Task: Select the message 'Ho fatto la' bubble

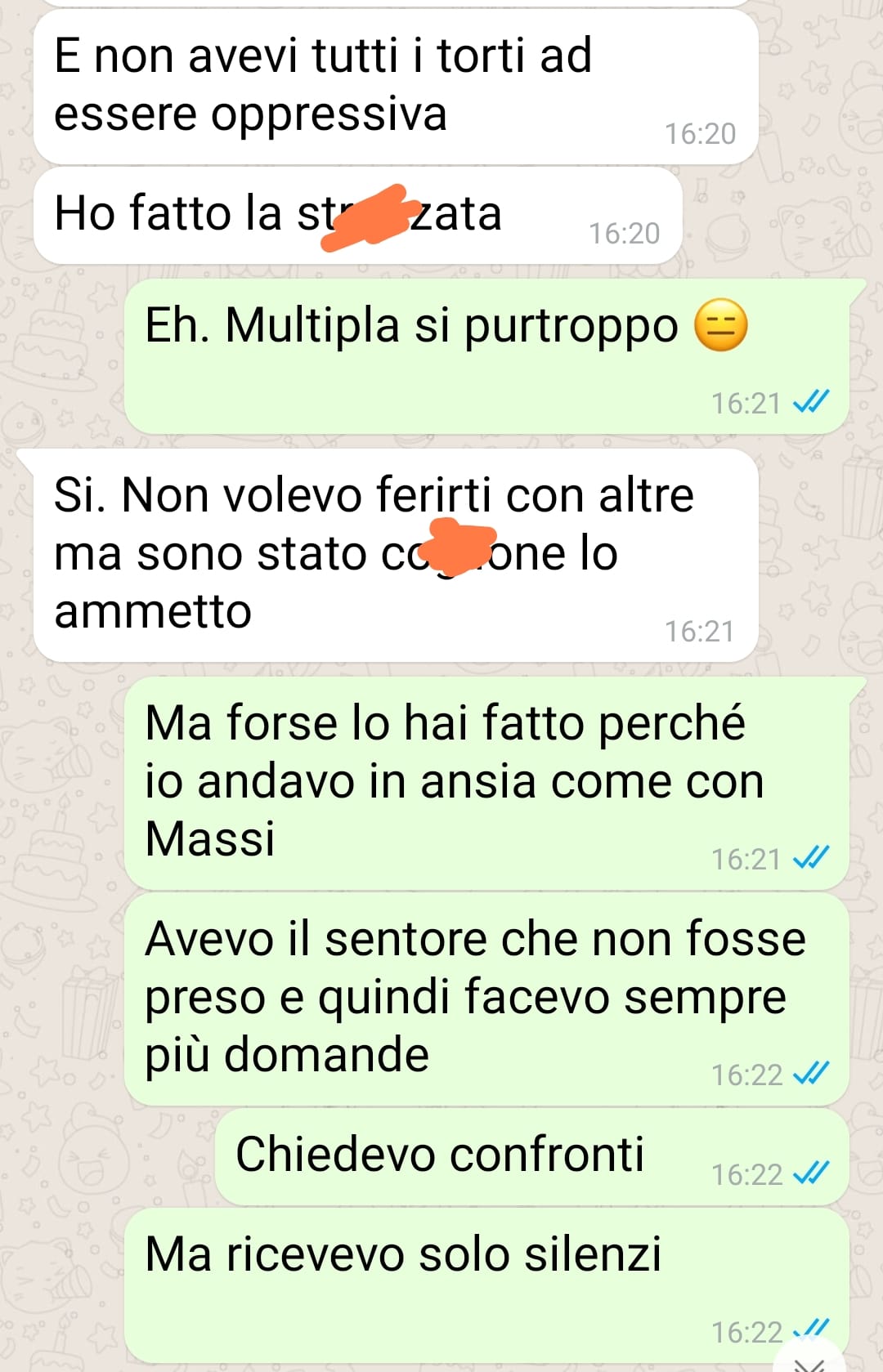Action: (x=358, y=216)
